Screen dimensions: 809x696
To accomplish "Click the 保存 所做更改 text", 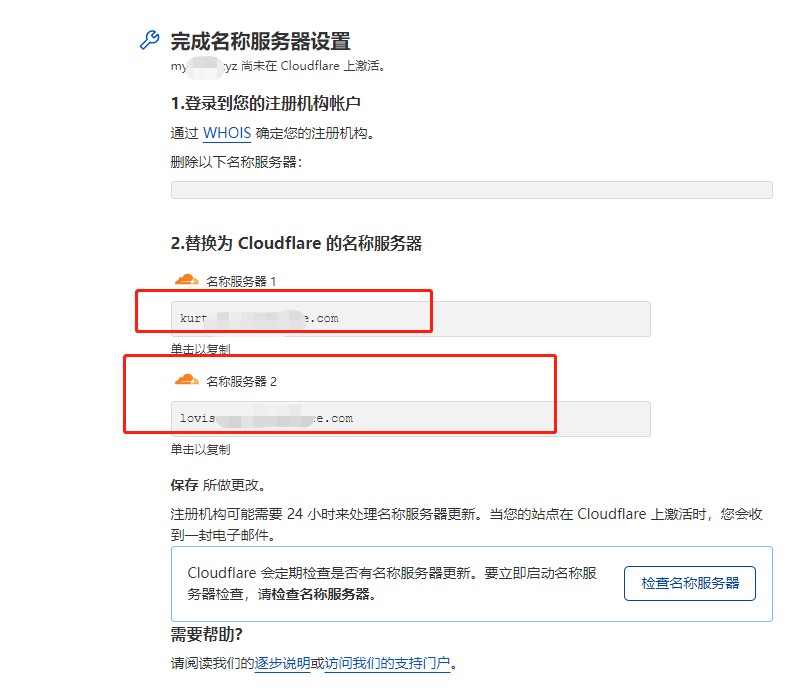I will click(x=219, y=485).
